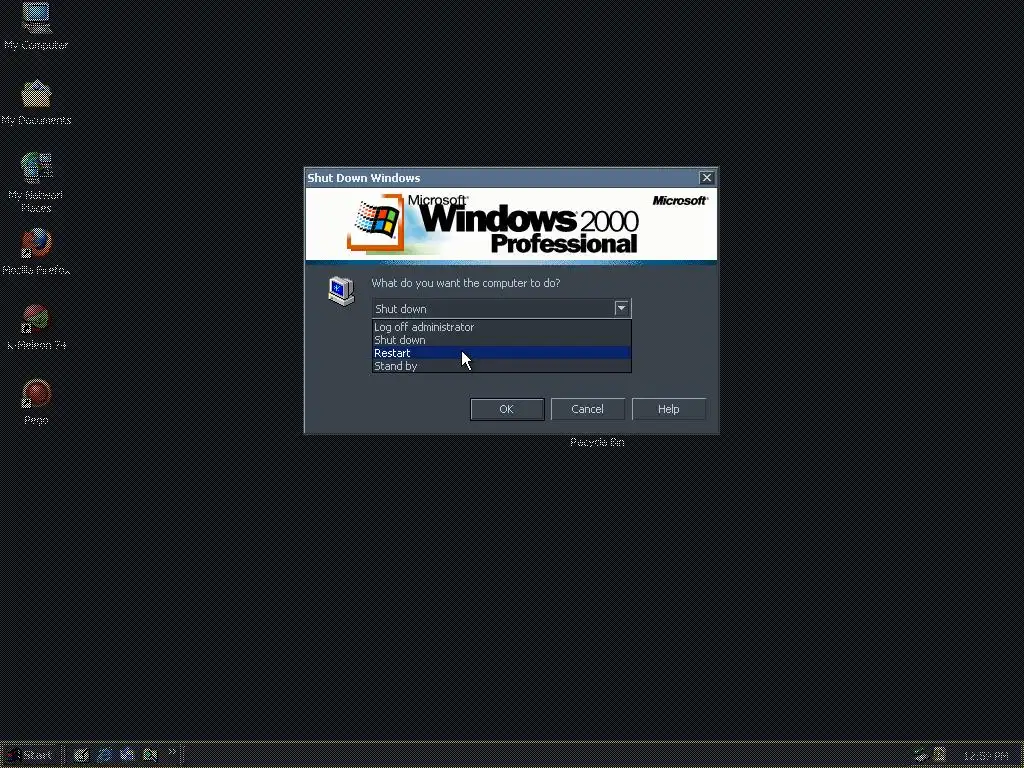Launch K-Meleon browser shortcut
This screenshot has width=1024, height=768.
coord(36,327)
